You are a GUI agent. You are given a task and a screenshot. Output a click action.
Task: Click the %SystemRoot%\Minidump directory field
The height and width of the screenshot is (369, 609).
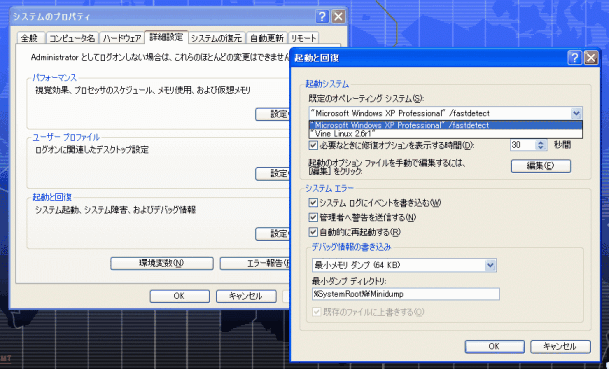tap(405, 294)
